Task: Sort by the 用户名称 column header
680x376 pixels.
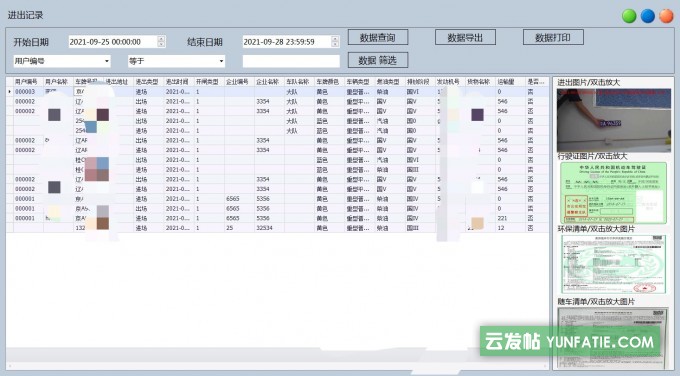Action: coord(58,82)
